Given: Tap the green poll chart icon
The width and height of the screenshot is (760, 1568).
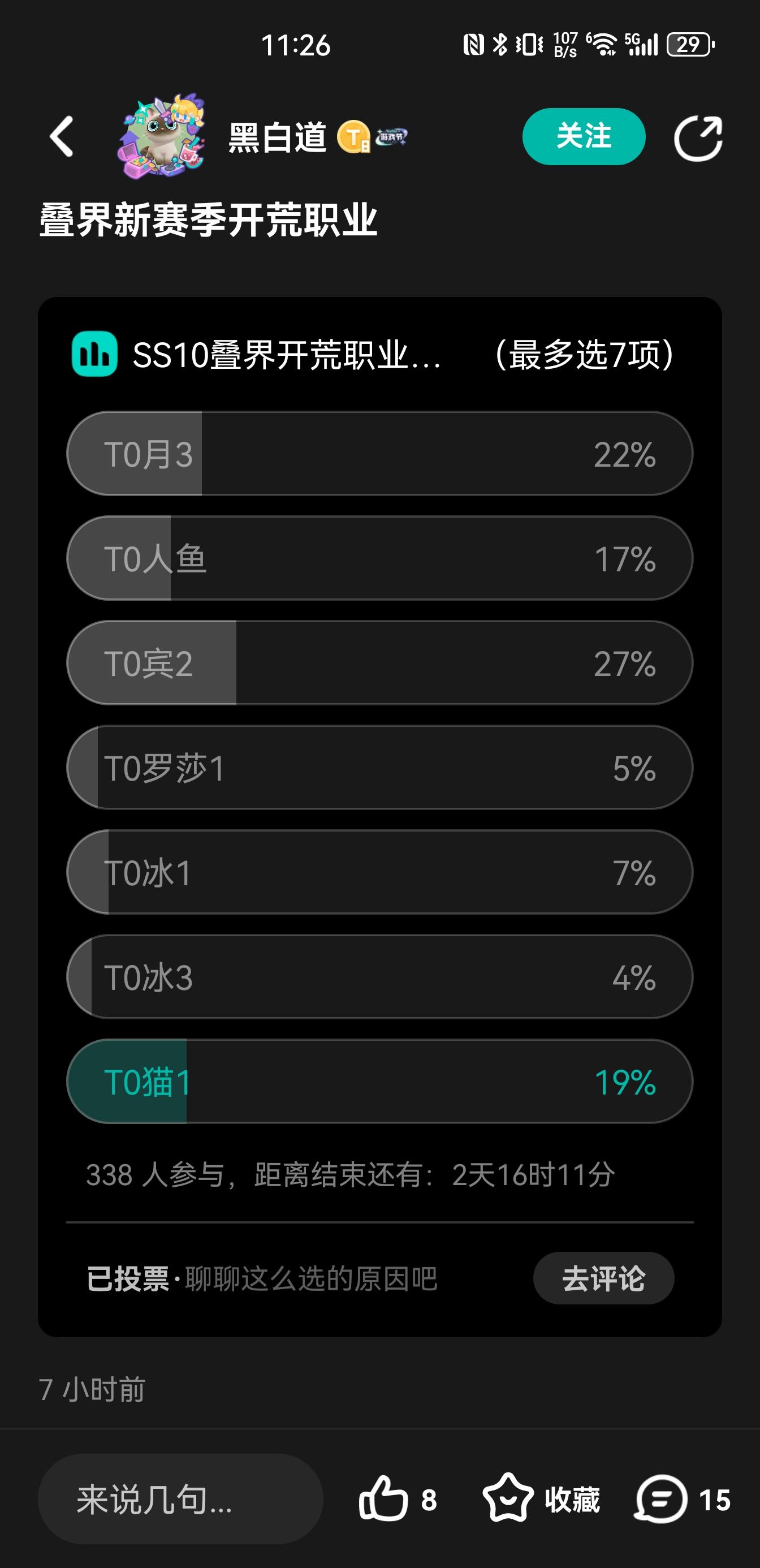Looking at the screenshot, I should click(94, 354).
